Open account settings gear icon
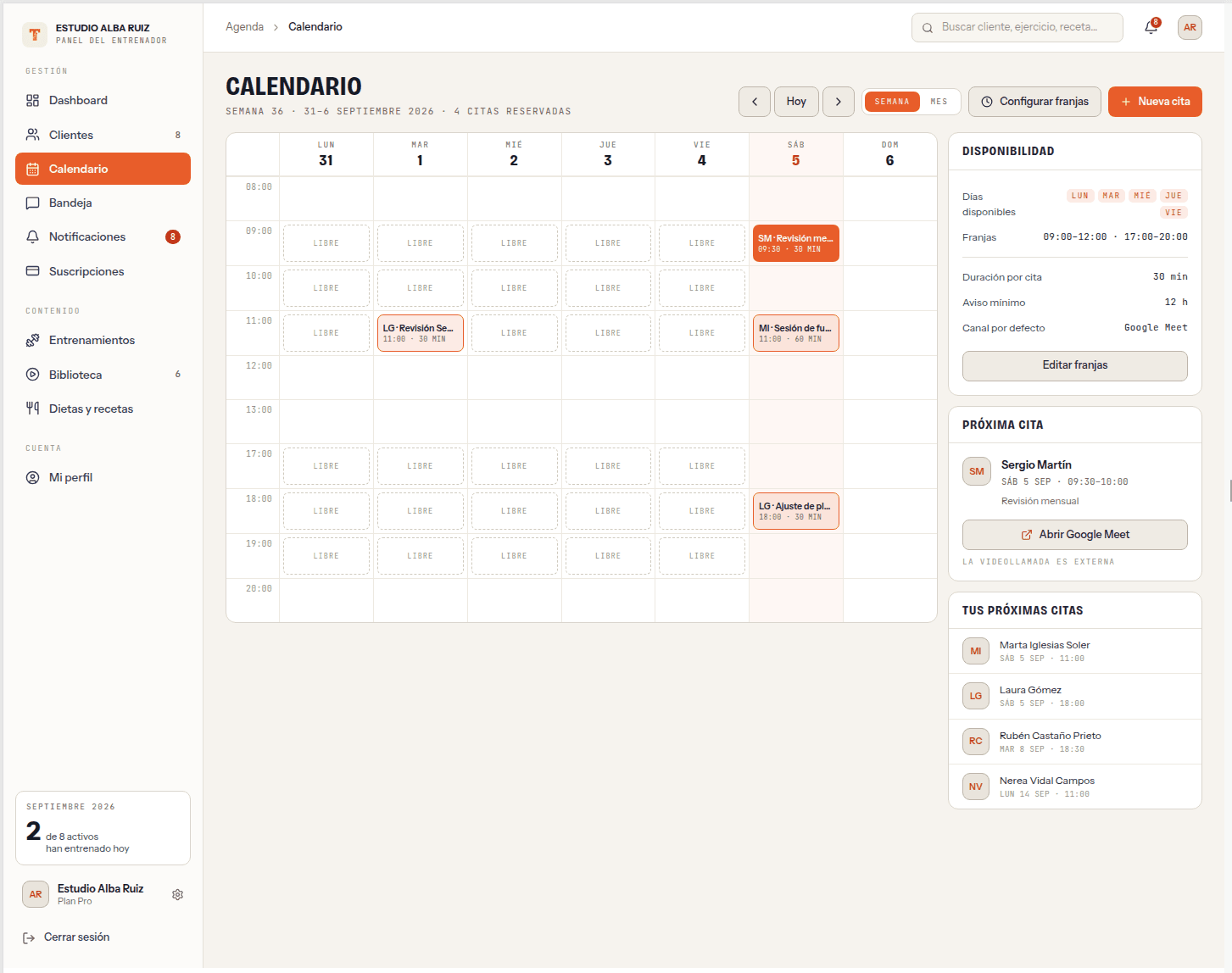This screenshot has height=973, width=1232. [177, 894]
